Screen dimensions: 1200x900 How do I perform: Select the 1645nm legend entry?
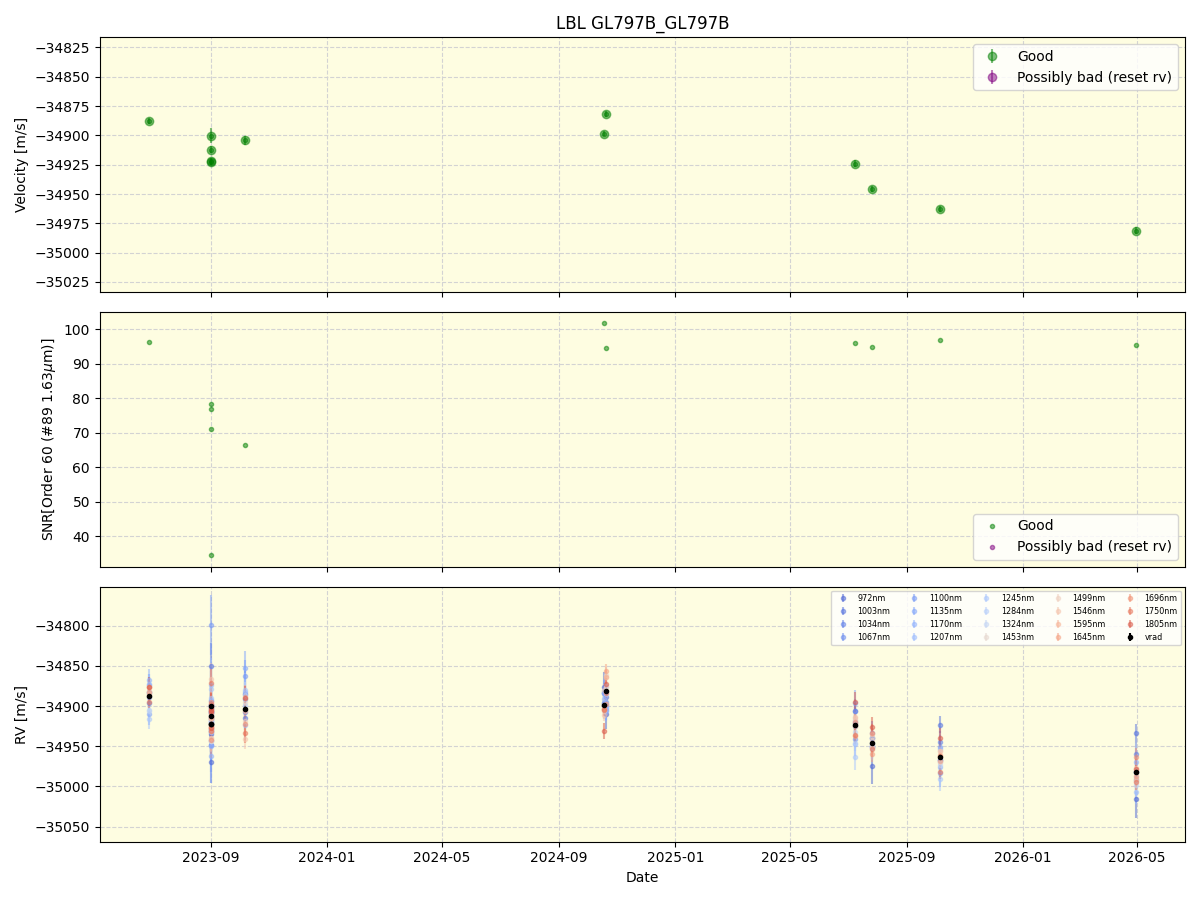(1080, 637)
